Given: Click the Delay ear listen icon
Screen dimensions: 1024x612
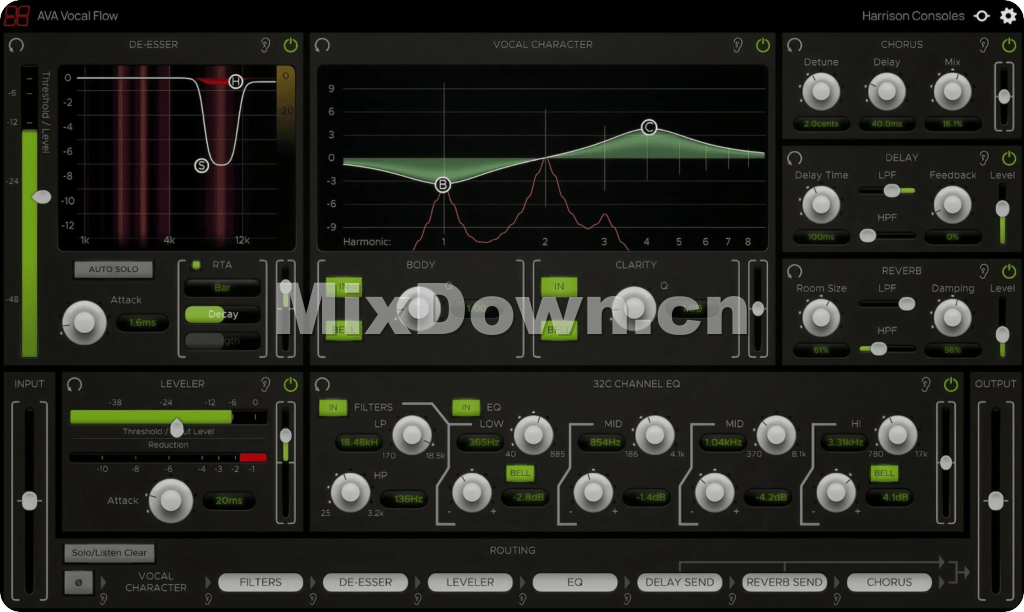Looking at the screenshot, I should (984, 157).
